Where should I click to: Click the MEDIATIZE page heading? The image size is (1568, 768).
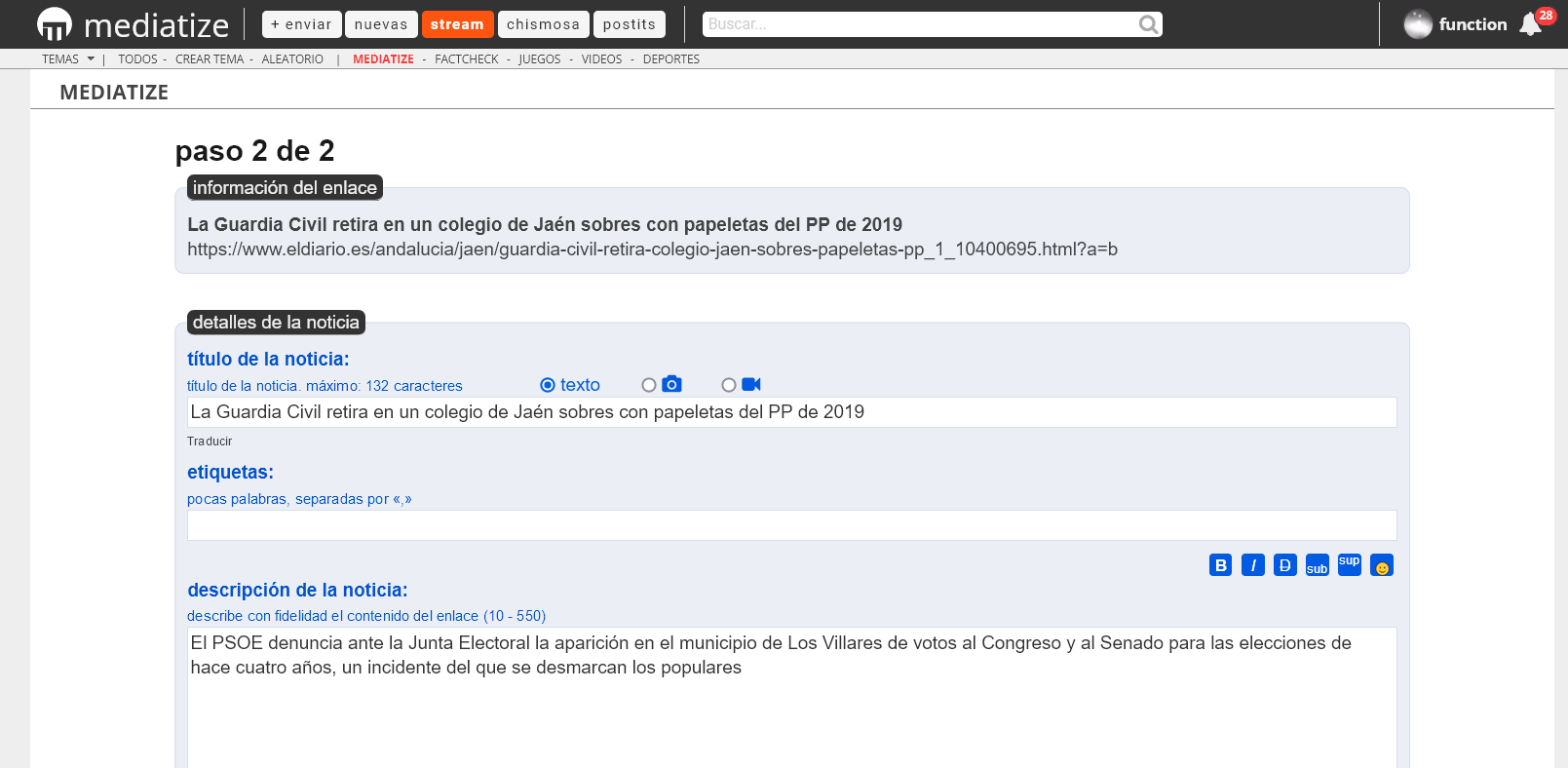click(x=114, y=93)
